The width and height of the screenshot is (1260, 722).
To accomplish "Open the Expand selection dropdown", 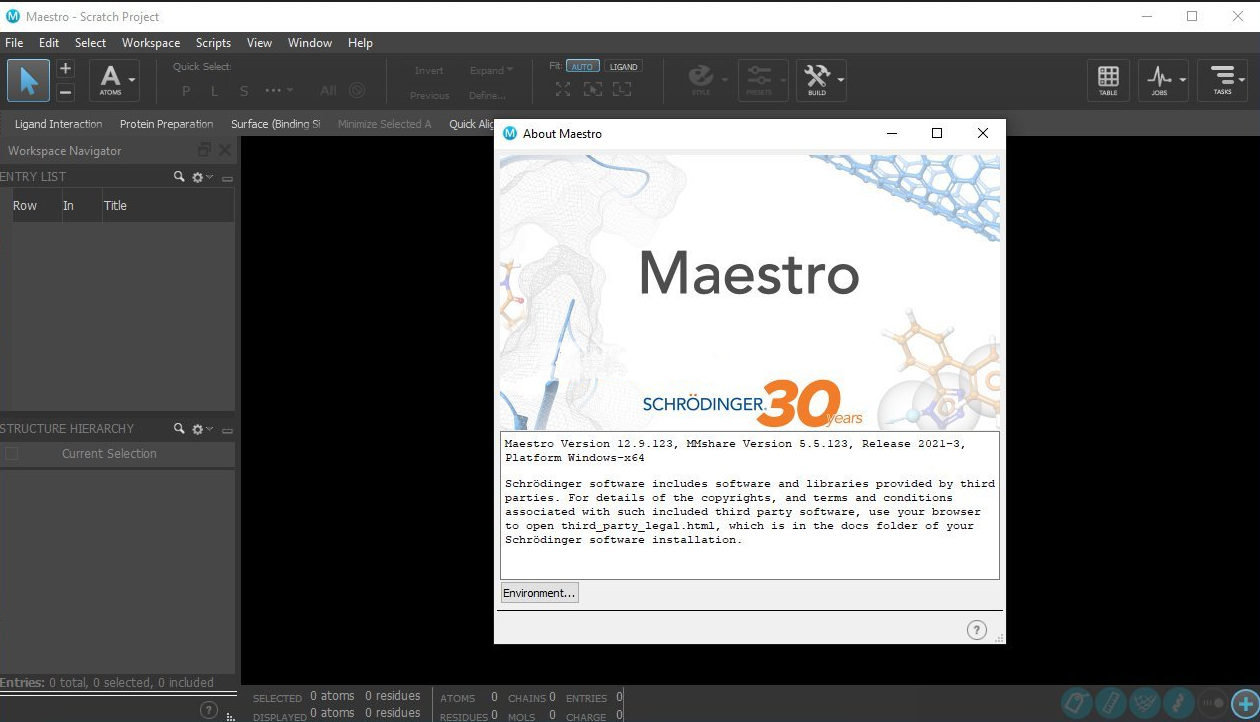I will point(491,71).
